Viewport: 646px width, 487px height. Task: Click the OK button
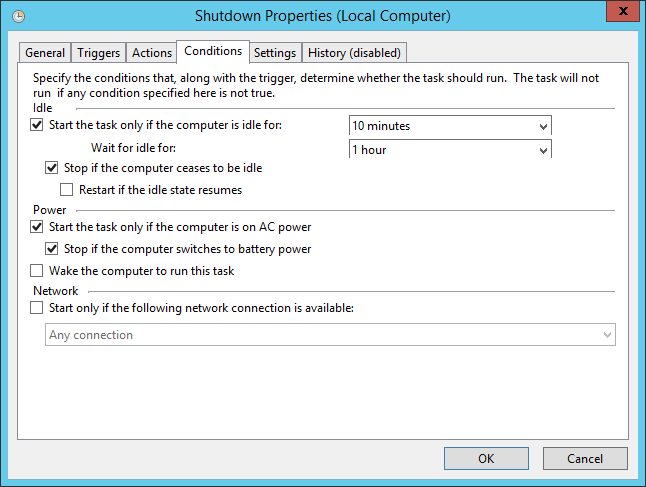click(486, 459)
